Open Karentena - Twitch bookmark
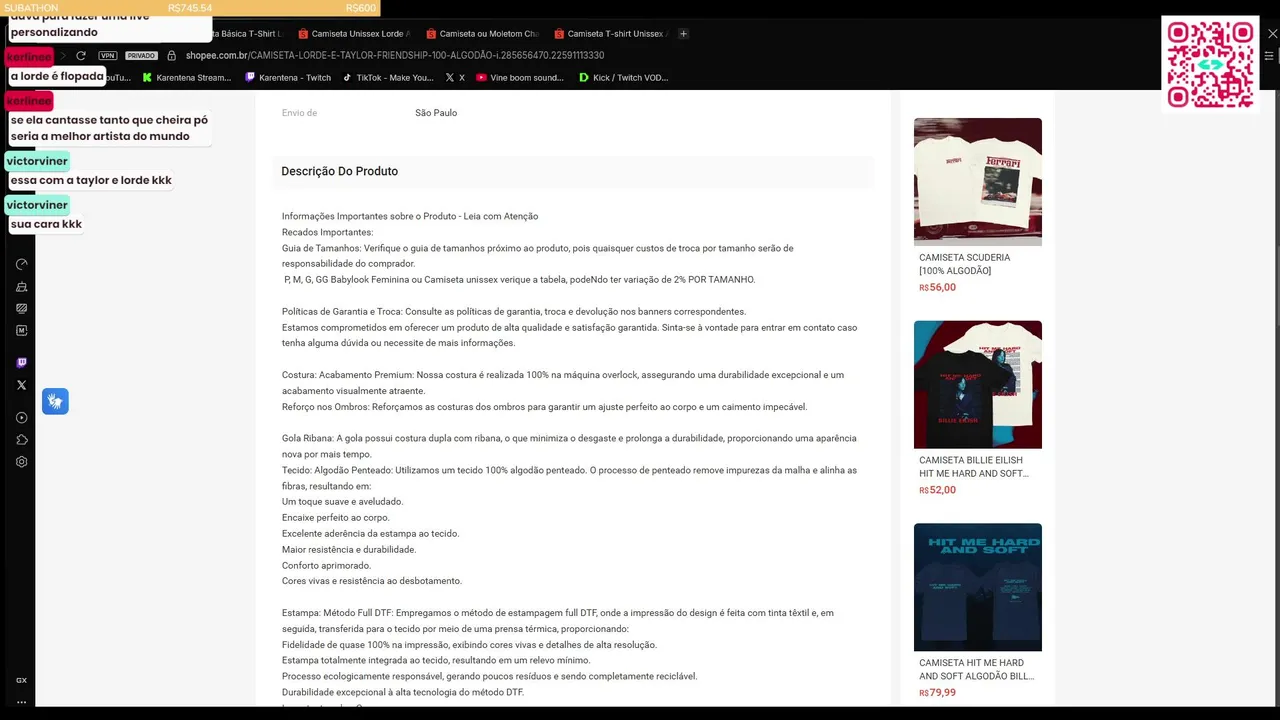This screenshot has width=1280, height=720. (x=288, y=78)
